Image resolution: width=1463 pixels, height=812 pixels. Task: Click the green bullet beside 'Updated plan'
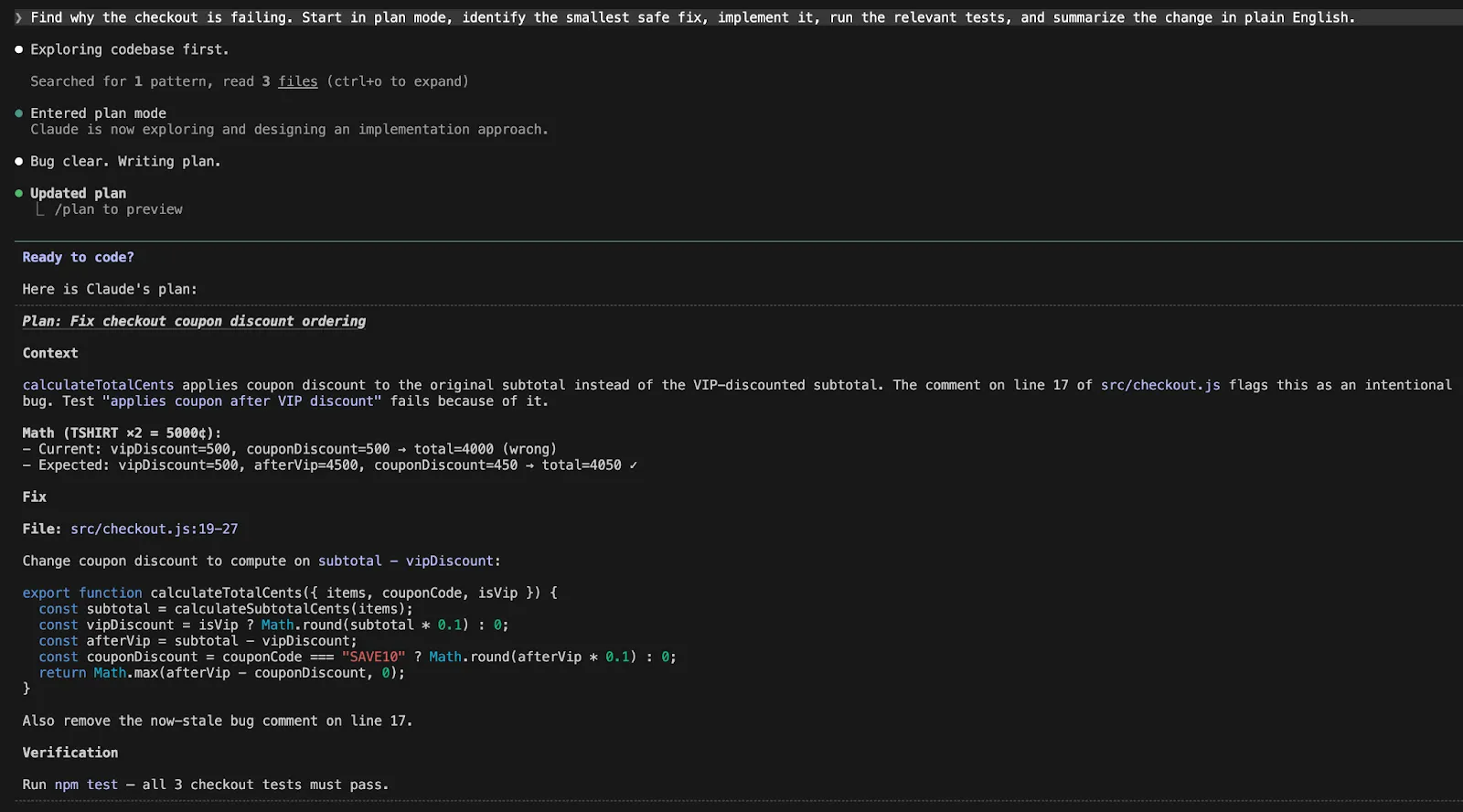tap(18, 193)
